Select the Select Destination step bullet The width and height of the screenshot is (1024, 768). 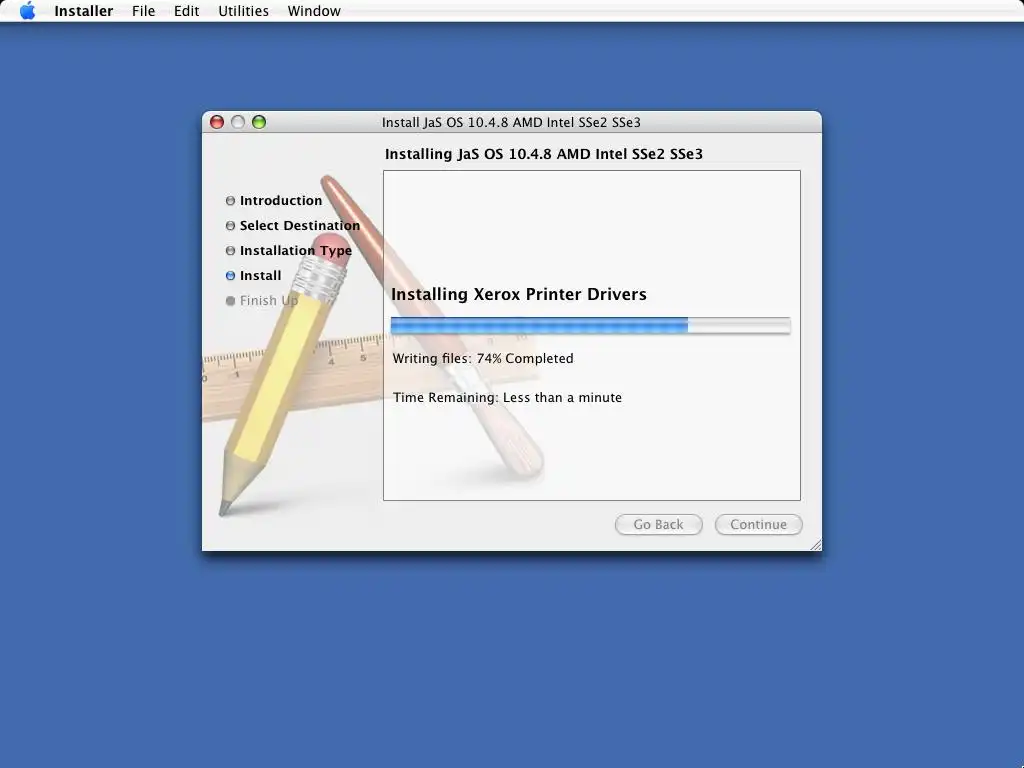pyautogui.click(x=230, y=225)
